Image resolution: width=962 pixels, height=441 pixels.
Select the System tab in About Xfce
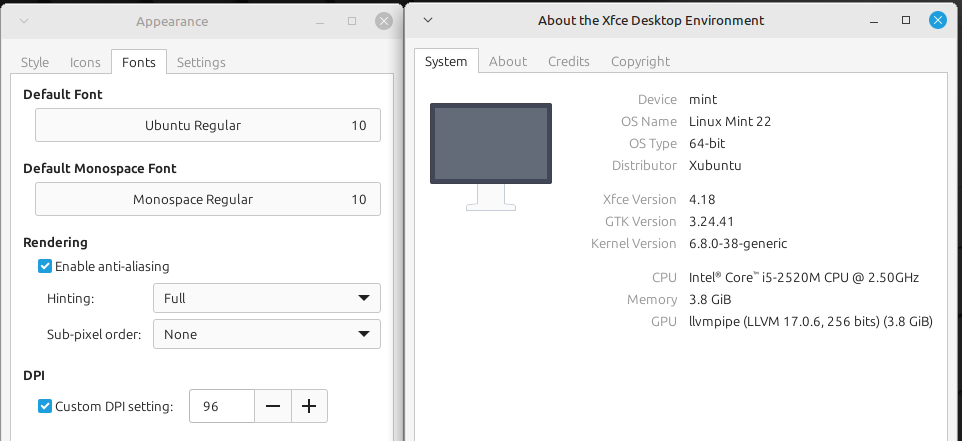446,61
